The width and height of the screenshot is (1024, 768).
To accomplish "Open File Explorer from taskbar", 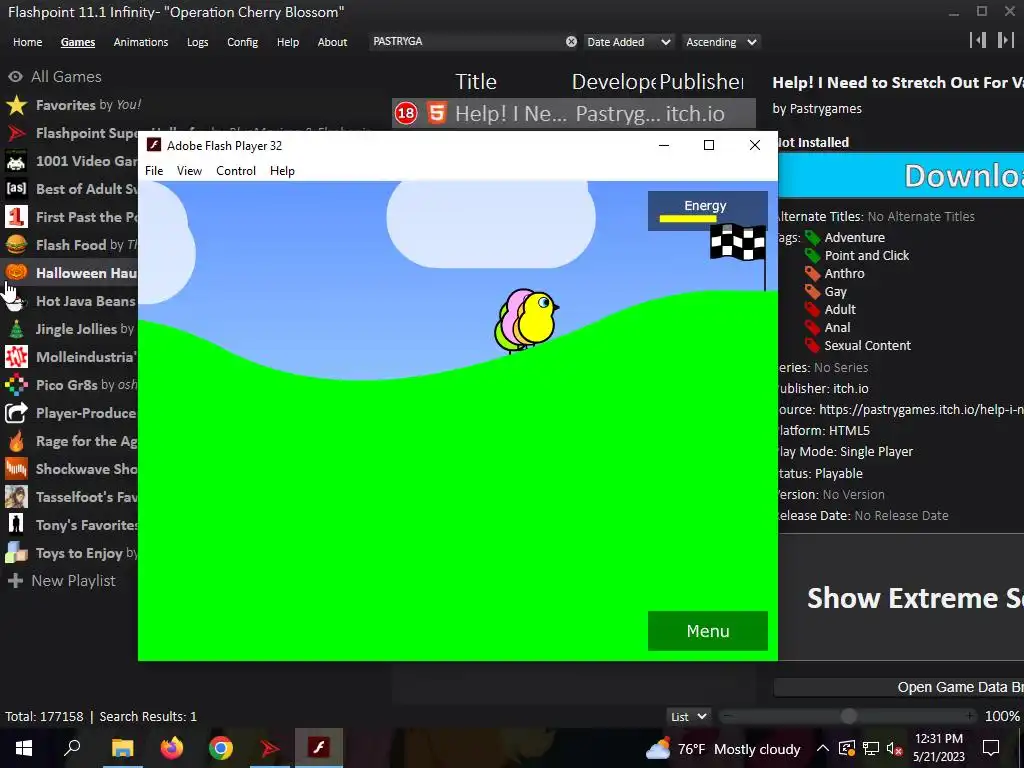I will (x=122, y=748).
